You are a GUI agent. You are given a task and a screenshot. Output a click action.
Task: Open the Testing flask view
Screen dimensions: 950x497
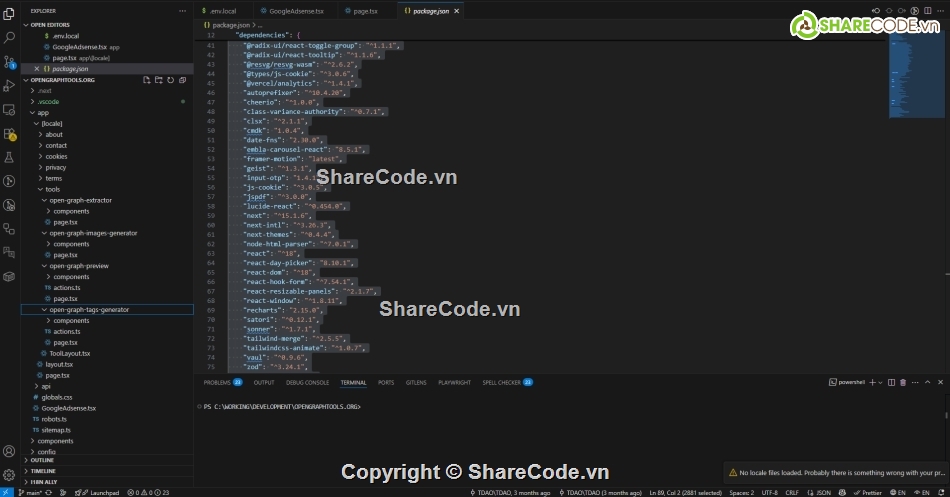(9, 158)
